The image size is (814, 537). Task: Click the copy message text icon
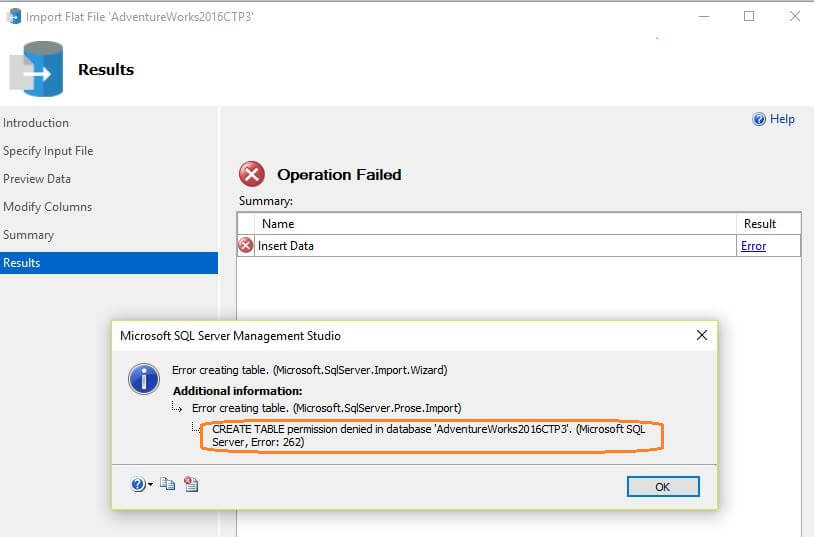click(x=168, y=485)
